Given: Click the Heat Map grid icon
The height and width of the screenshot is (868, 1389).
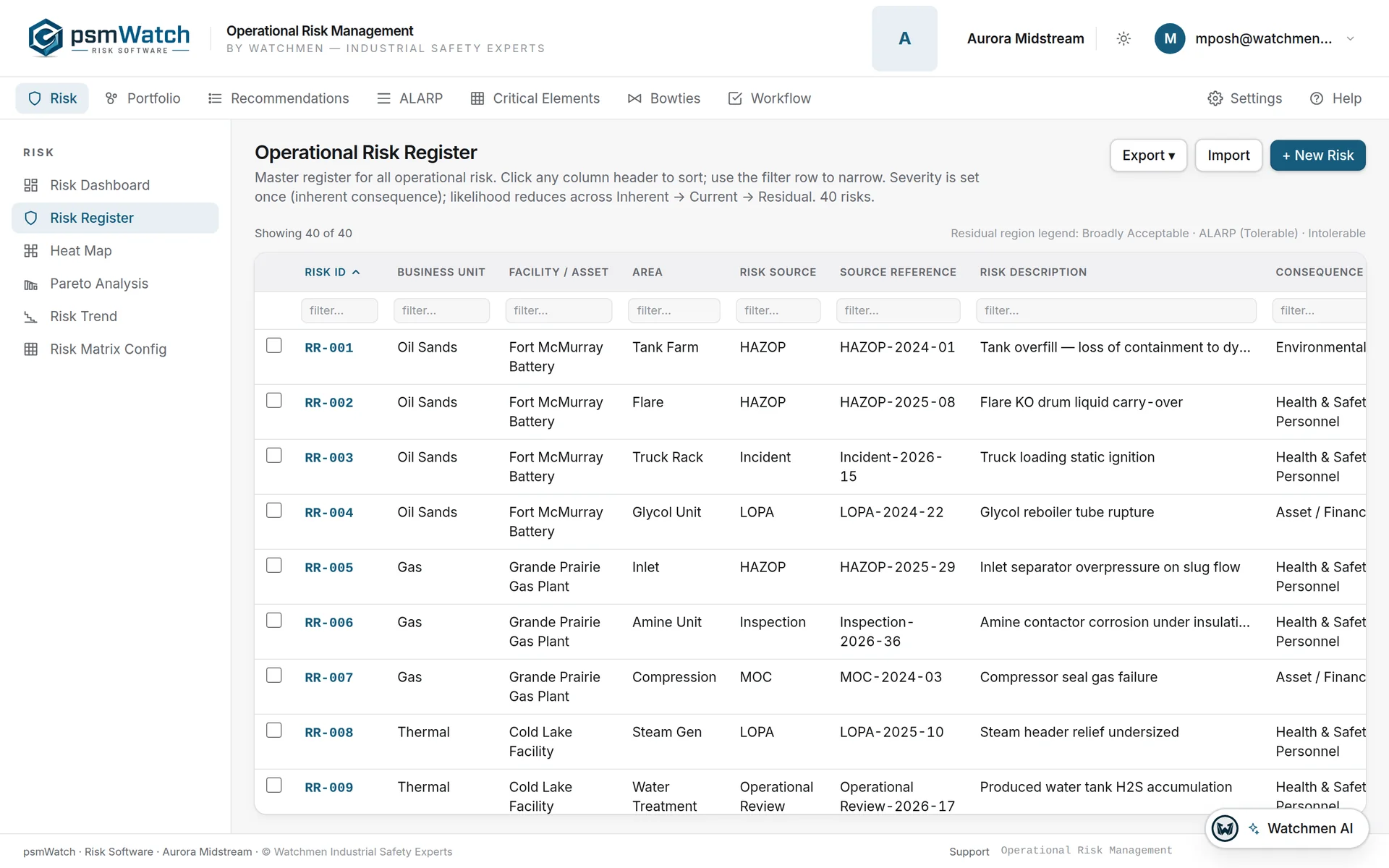Looking at the screenshot, I should coord(30,251).
